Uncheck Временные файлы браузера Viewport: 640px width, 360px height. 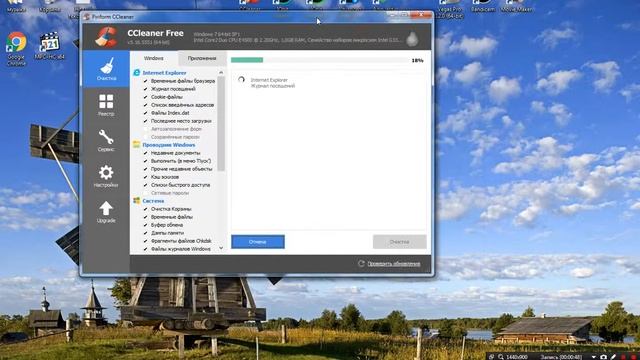click(x=146, y=81)
